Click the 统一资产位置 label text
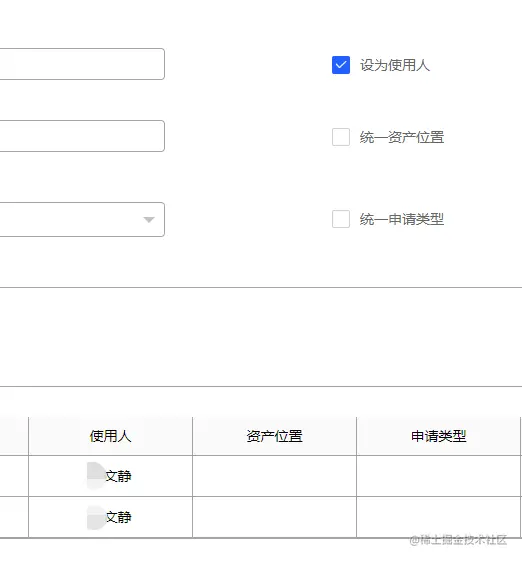Viewport: 522px width, 561px height. point(402,137)
